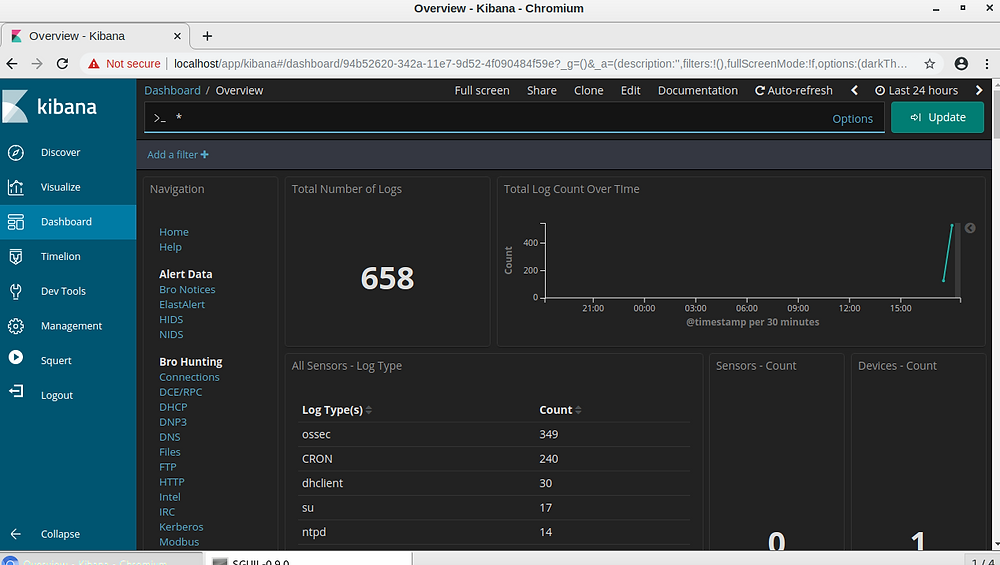Click the Kibana logo
The image size is (1000, 565).
point(50,106)
